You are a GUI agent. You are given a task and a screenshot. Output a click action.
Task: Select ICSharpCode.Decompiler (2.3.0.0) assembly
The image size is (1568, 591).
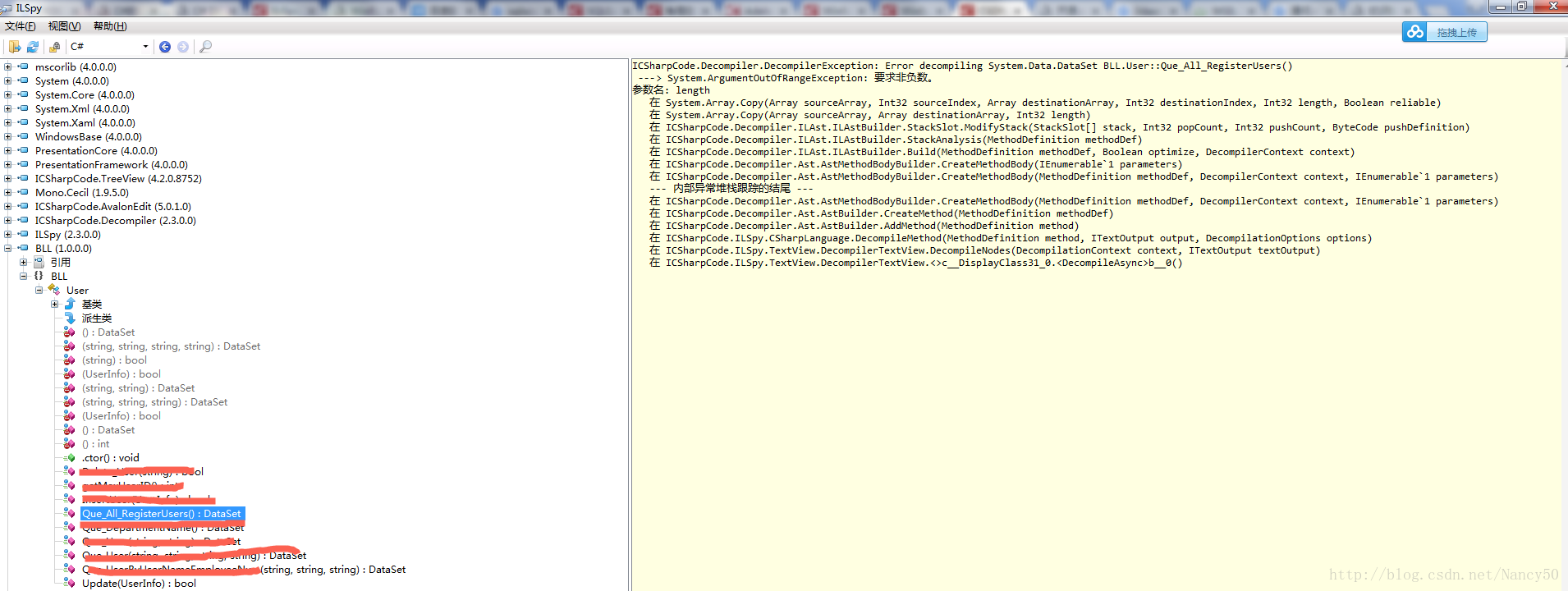116,221
